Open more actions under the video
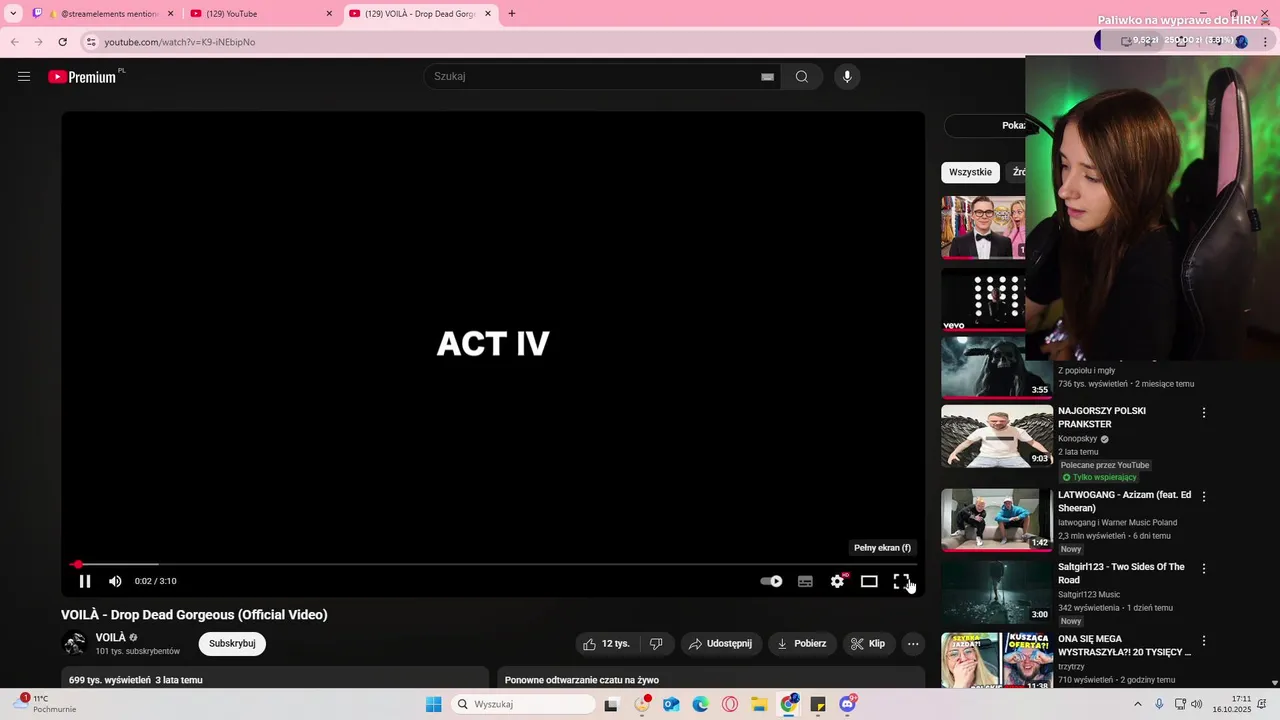This screenshot has width=1280, height=720. click(913, 644)
